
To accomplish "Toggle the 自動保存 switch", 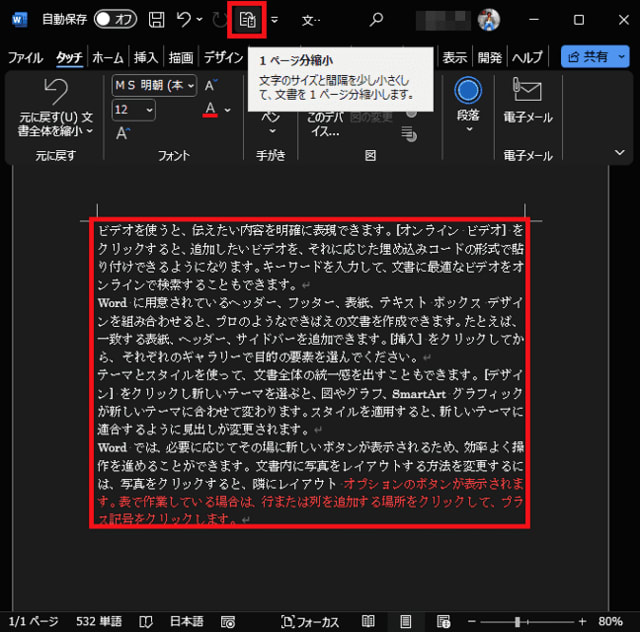I will (116, 19).
